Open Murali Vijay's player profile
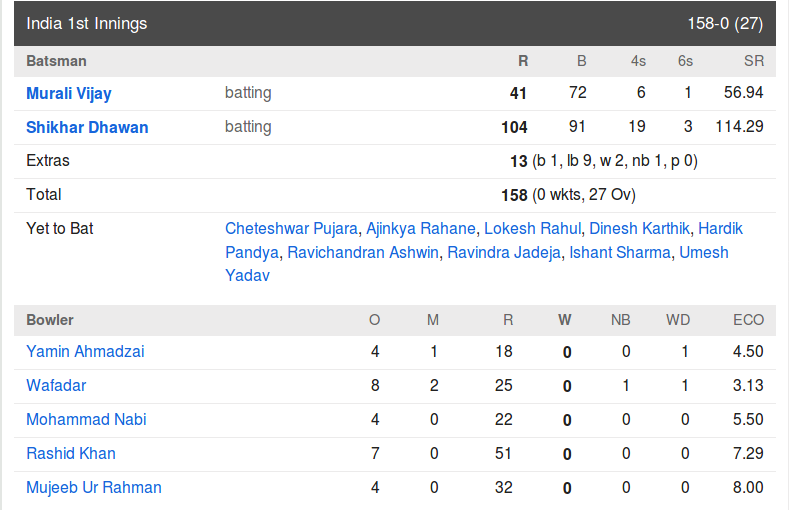795x510 pixels. tap(68, 94)
